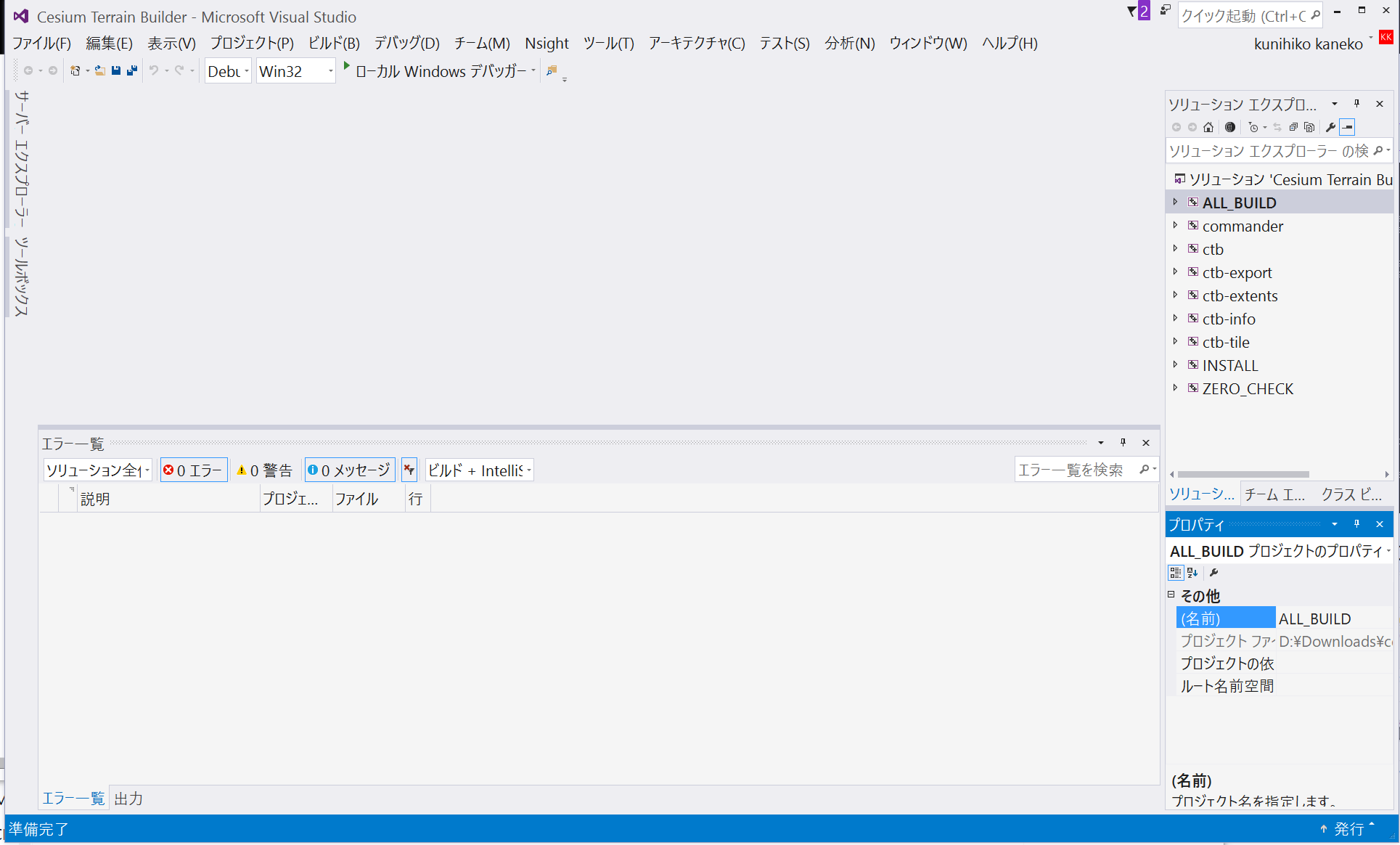Select the ctb-tile project
Image resolution: width=1400 pixels, height=845 pixels.
tap(1226, 342)
